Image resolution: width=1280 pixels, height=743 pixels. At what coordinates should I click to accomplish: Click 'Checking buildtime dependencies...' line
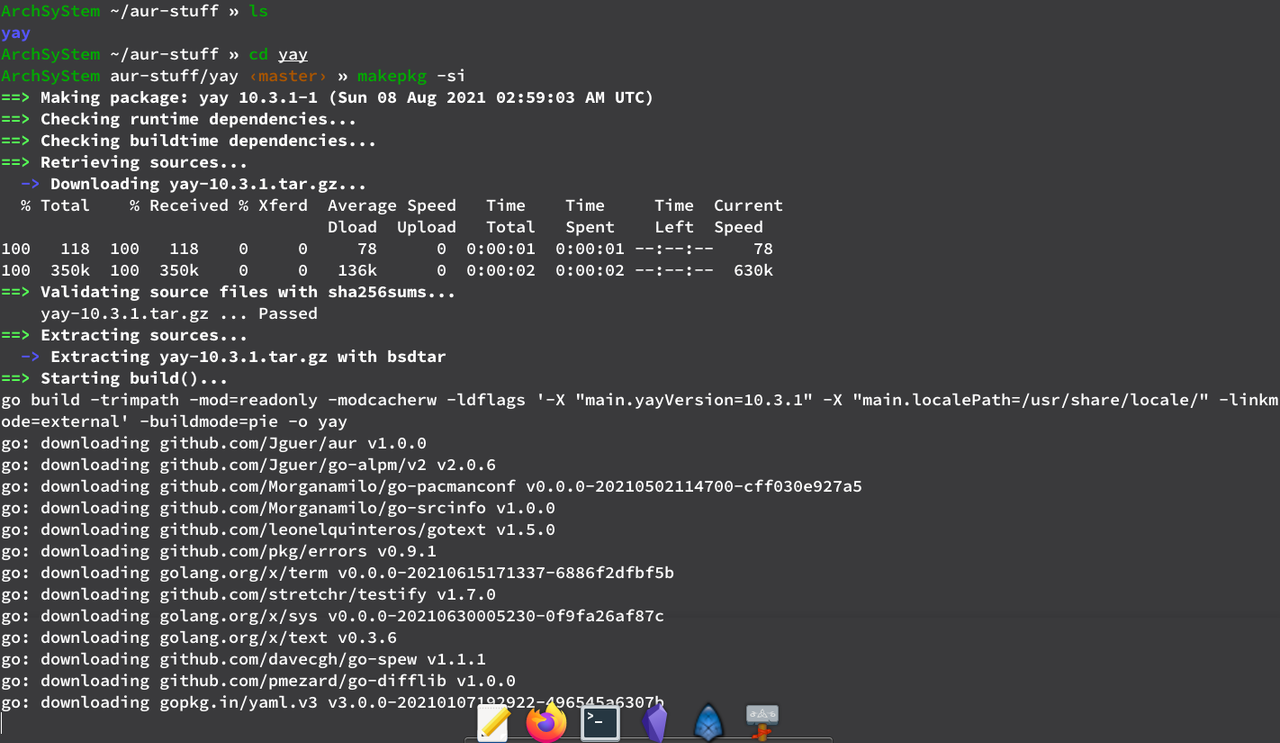click(189, 141)
